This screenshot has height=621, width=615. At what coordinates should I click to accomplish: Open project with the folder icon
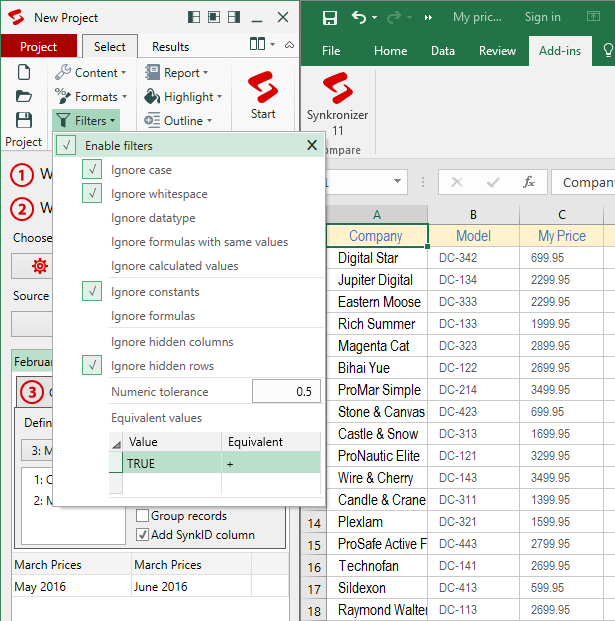[24, 96]
